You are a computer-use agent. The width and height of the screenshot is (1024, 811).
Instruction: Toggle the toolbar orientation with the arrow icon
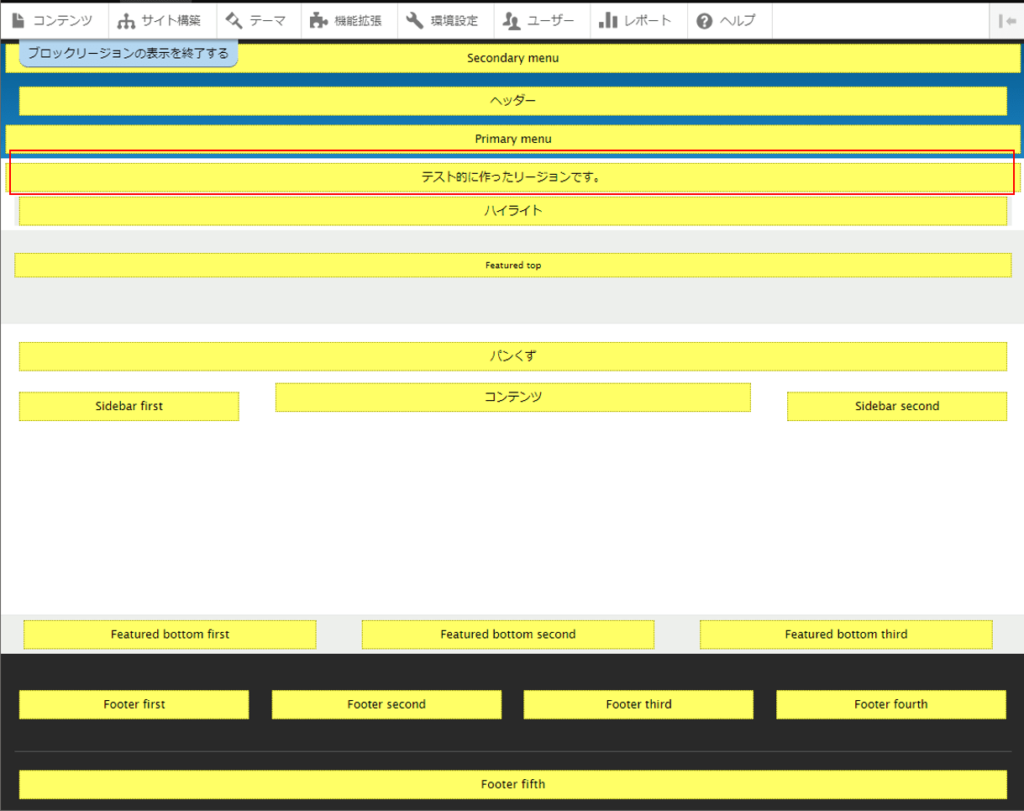point(1006,20)
